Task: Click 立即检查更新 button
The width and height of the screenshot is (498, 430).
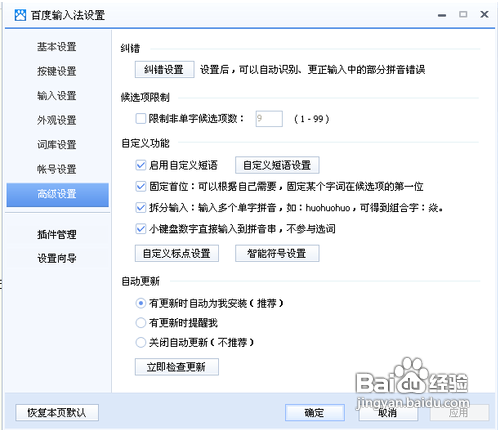Action: coord(177,367)
